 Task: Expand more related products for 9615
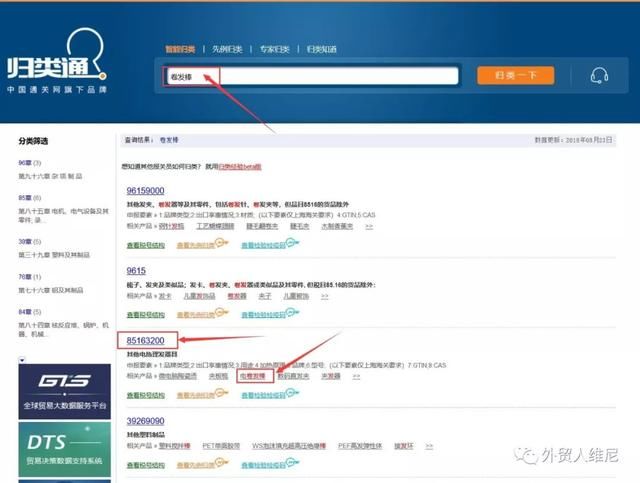point(324,296)
